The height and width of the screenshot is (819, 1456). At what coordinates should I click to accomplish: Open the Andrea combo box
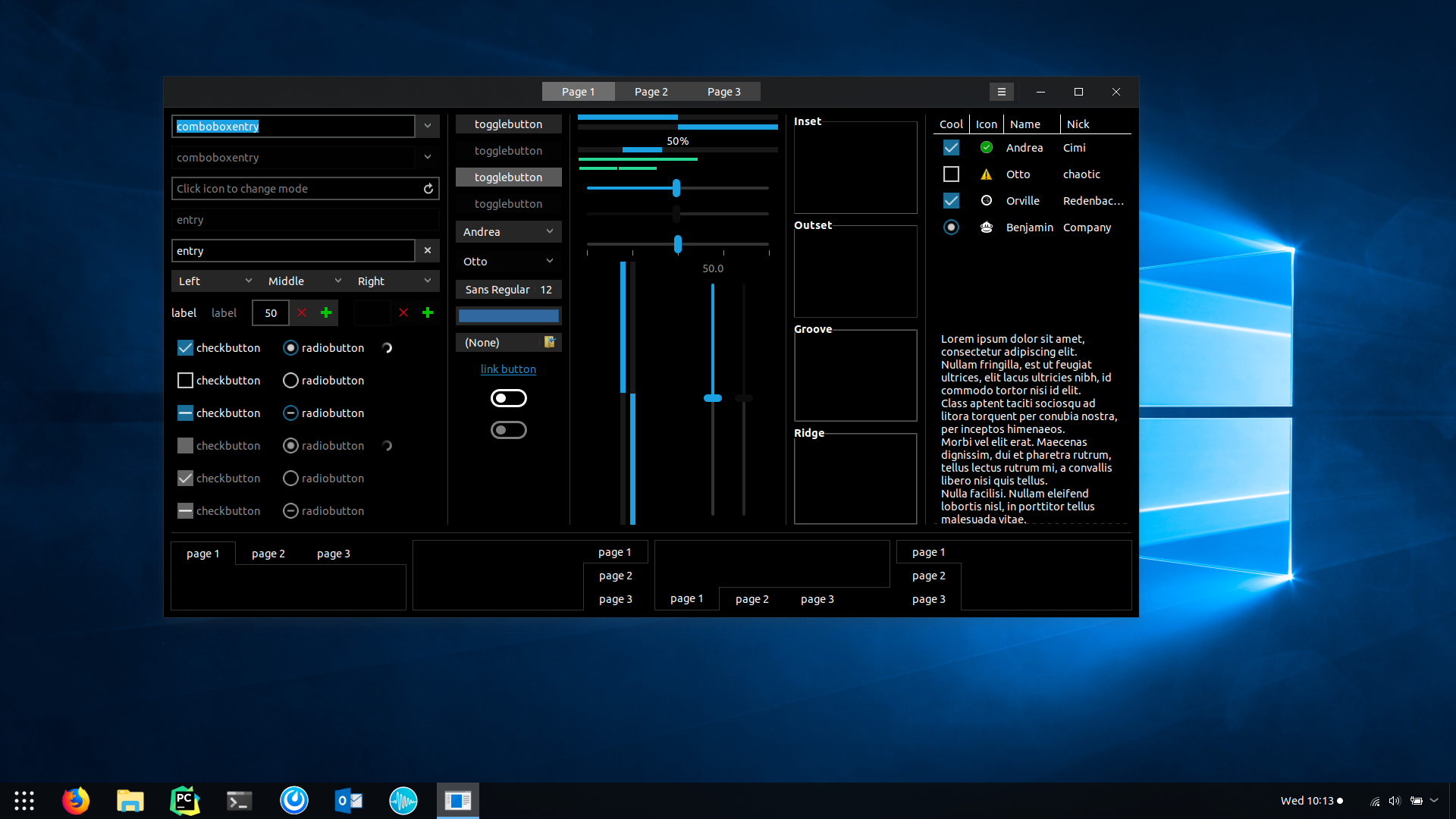coord(508,232)
